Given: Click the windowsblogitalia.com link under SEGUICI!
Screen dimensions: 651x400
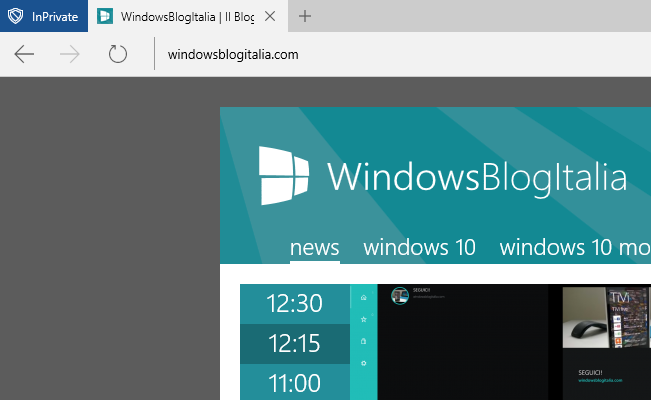Looking at the screenshot, I should [x=600, y=380].
